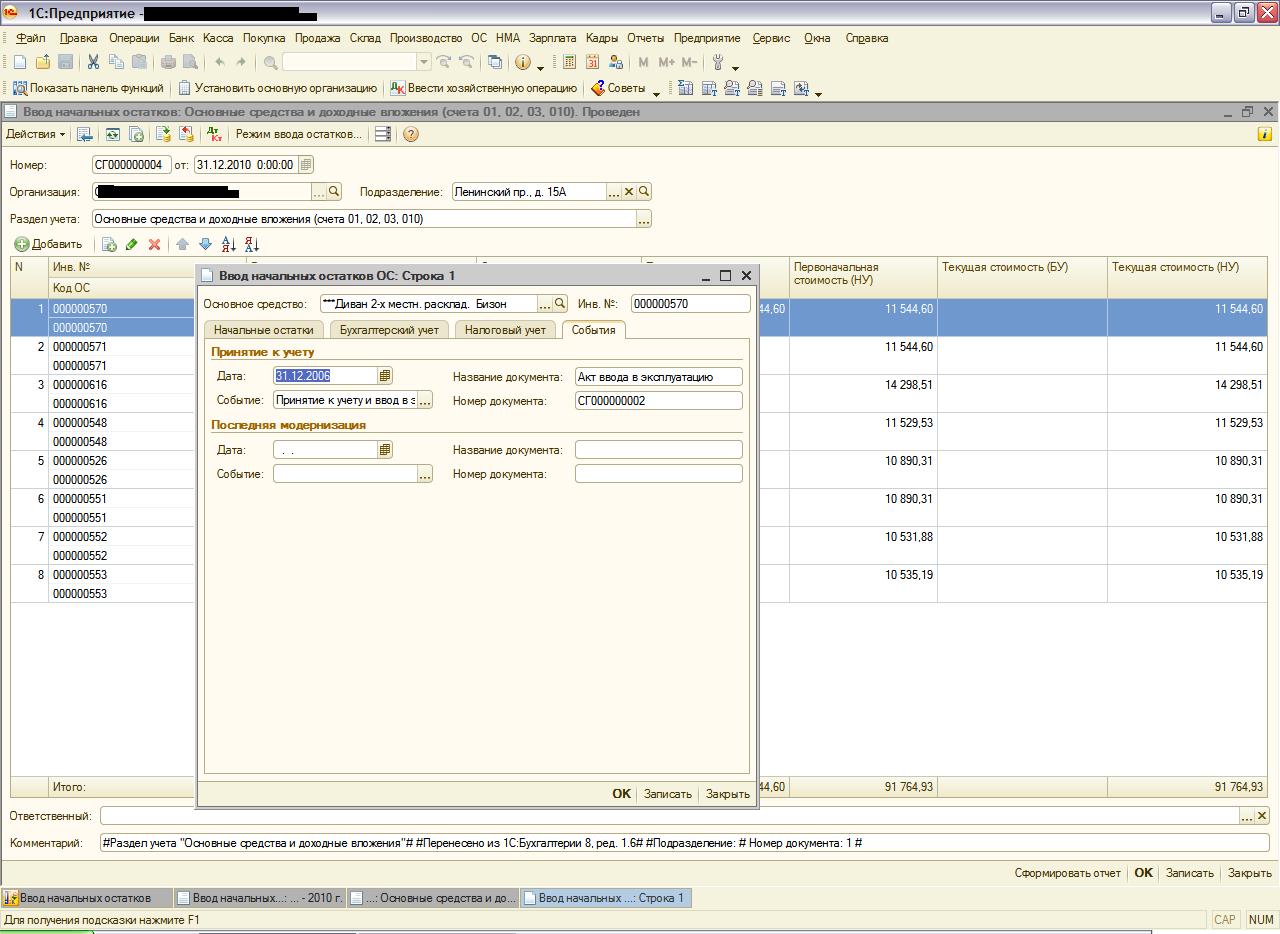Switch to the Налоговый учет tab
Screen dimensions: 1280x934
pos(505,330)
